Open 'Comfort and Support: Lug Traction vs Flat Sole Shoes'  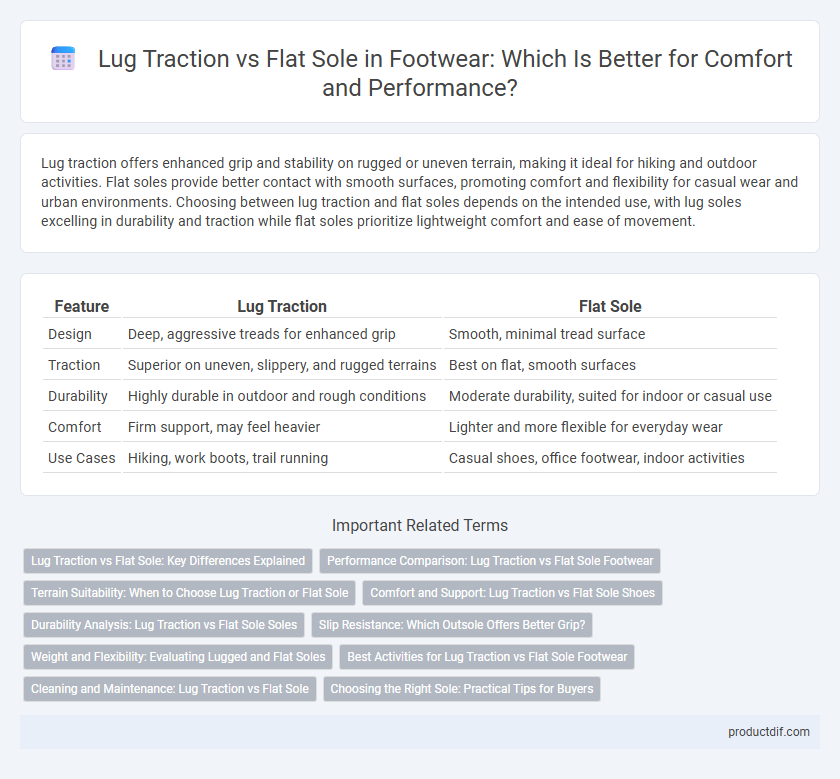pos(512,593)
